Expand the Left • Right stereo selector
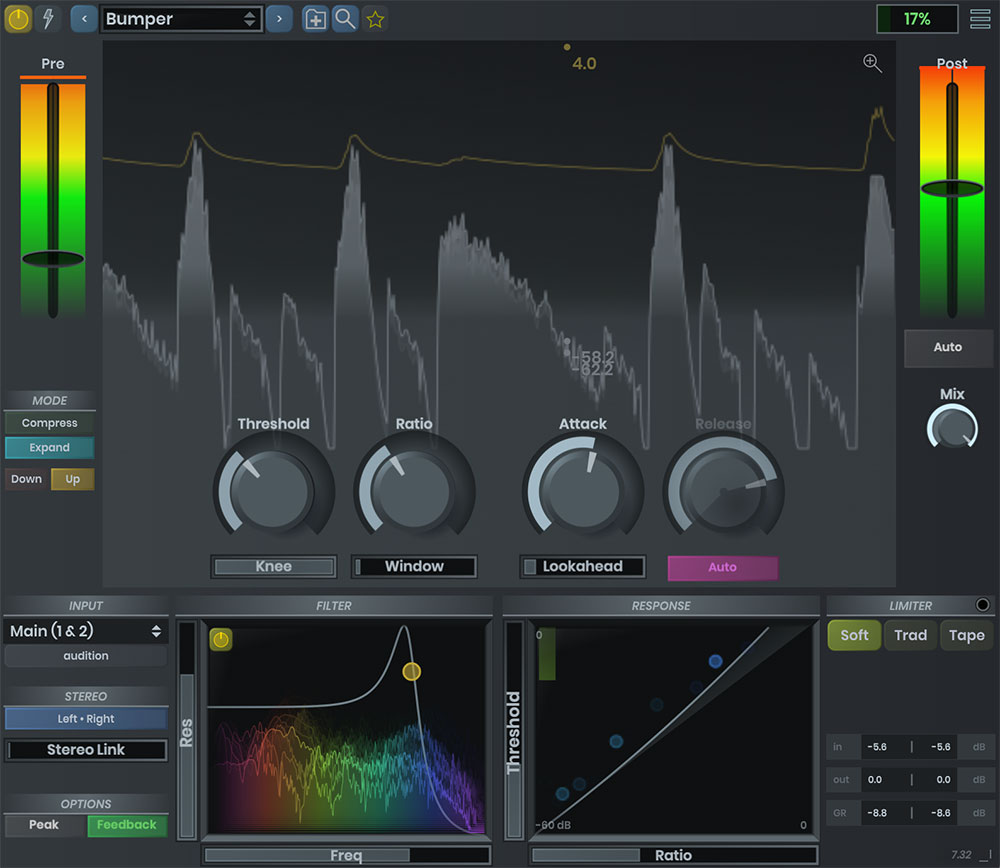The image size is (1000, 868). [x=85, y=719]
